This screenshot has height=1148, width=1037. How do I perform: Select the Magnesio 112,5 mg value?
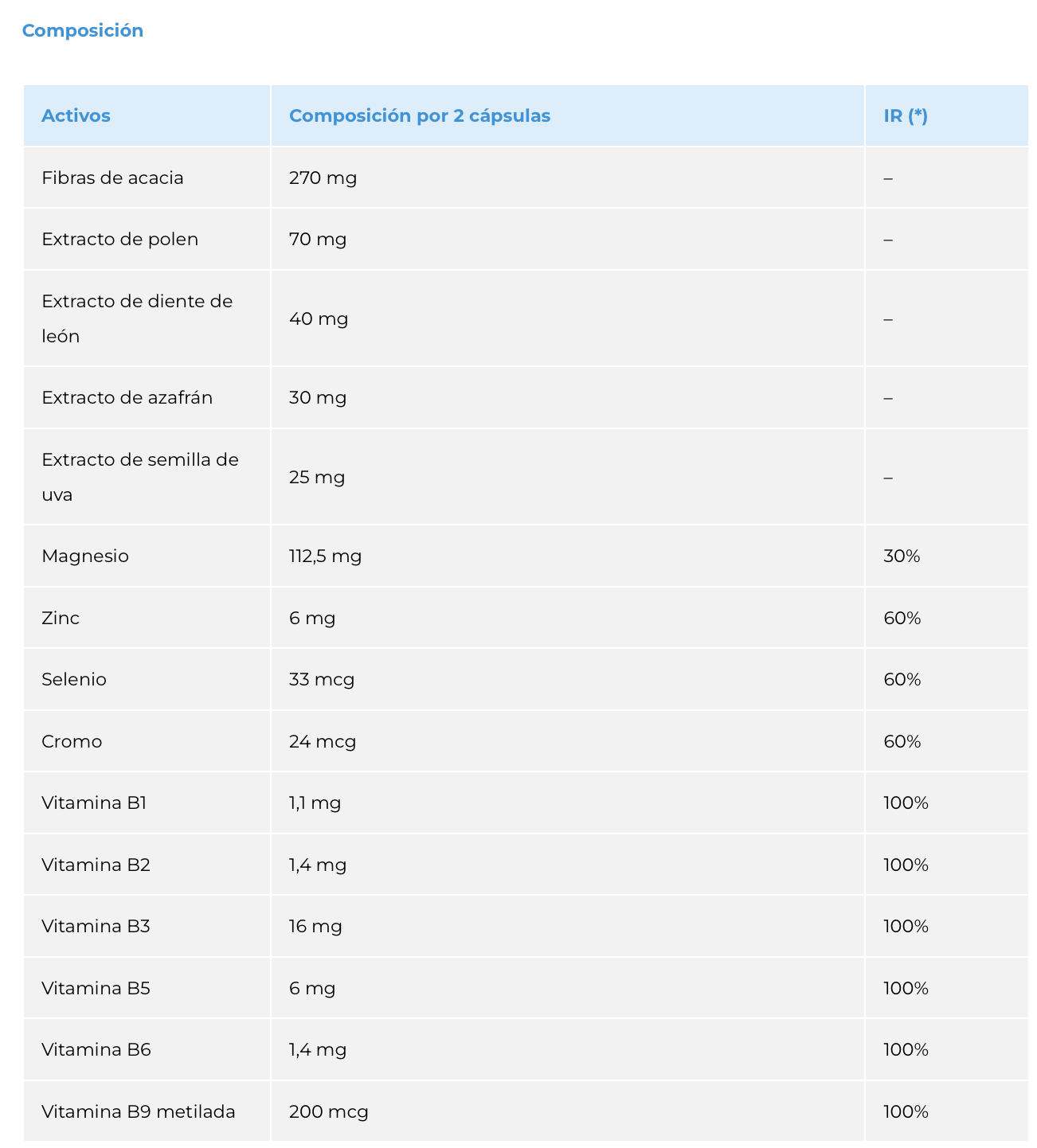(325, 556)
